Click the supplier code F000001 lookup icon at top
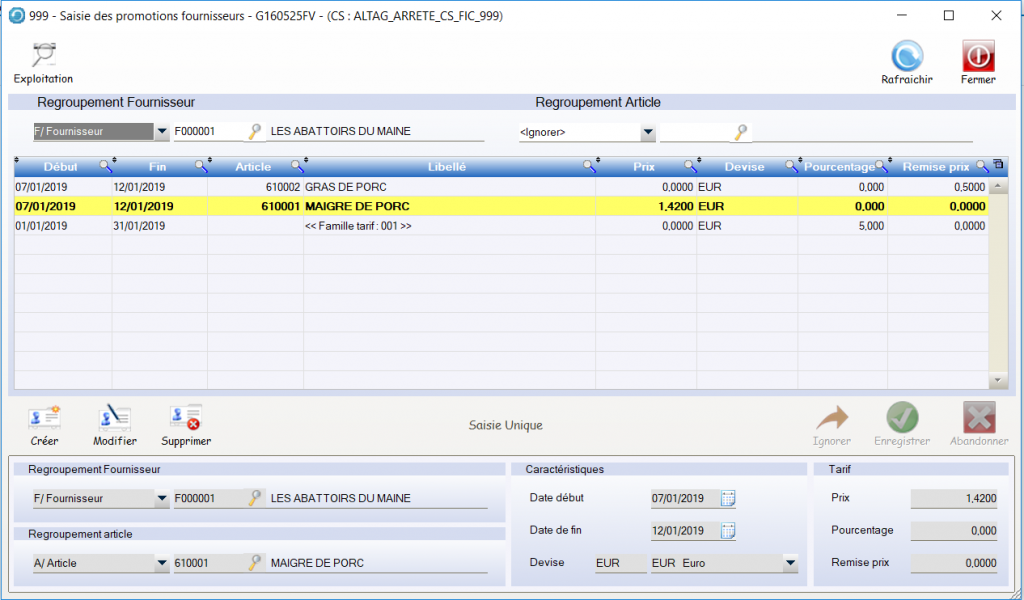 coord(255,131)
